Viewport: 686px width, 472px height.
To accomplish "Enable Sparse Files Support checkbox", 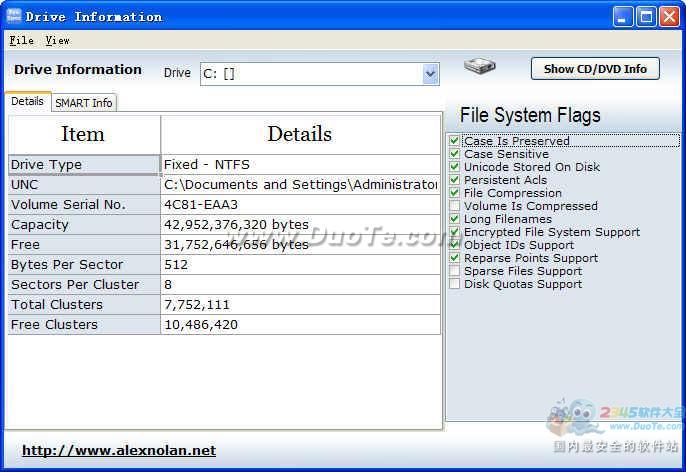I will point(455,271).
